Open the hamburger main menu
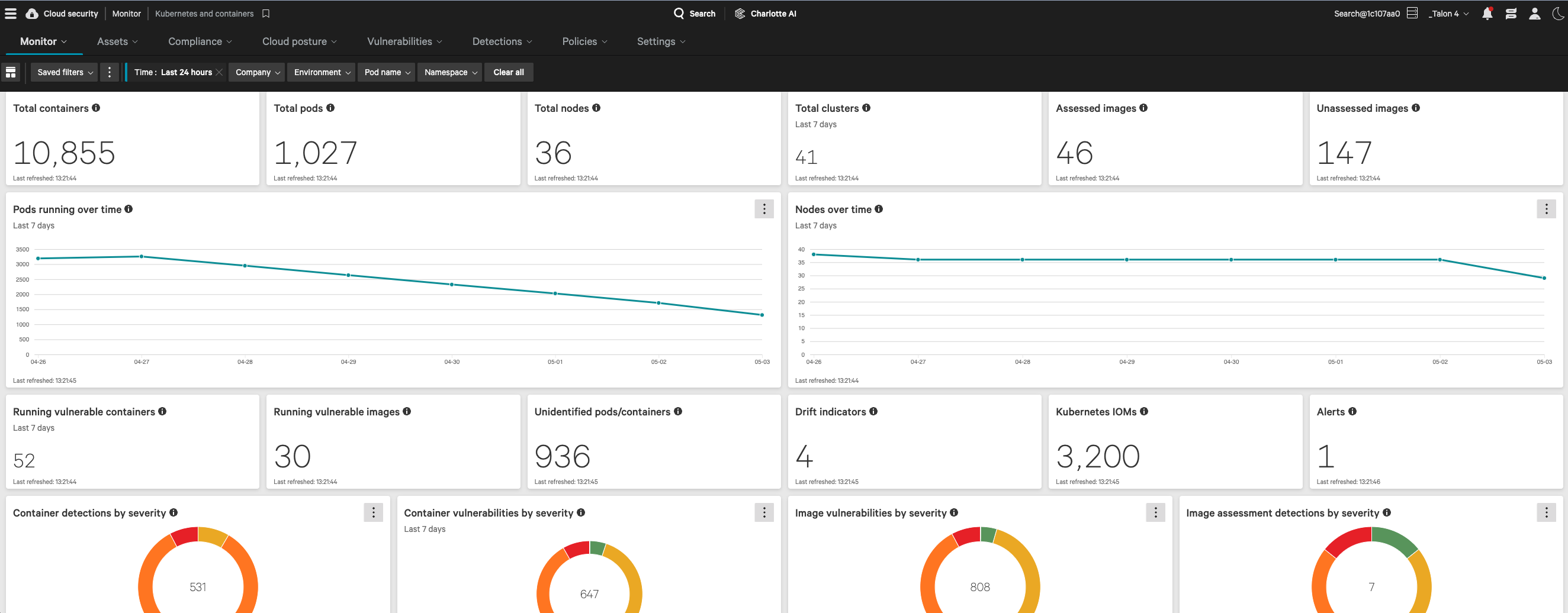1568x613 pixels. point(10,14)
